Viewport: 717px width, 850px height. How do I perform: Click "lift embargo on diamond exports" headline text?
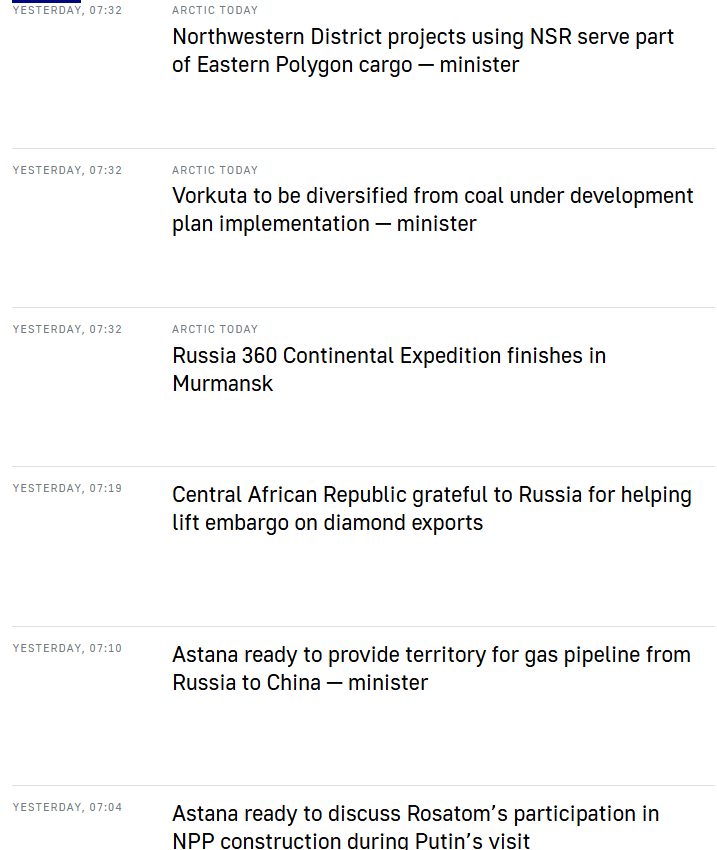[327, 523]
